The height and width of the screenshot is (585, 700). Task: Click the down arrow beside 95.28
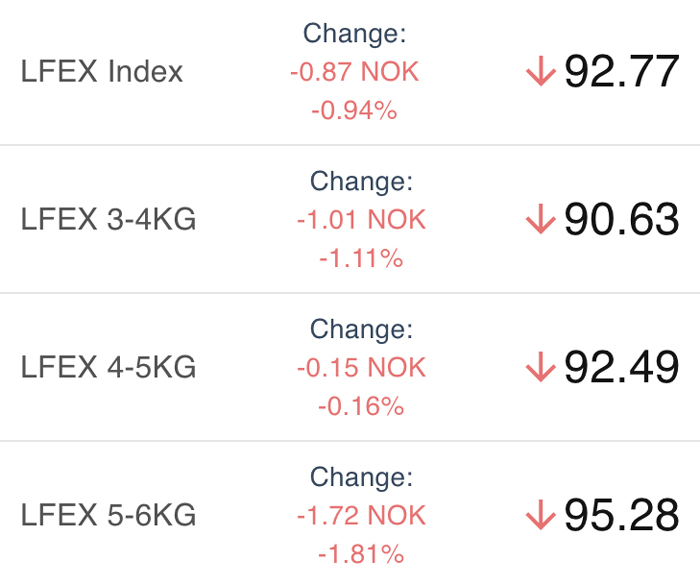pos(540,515)
